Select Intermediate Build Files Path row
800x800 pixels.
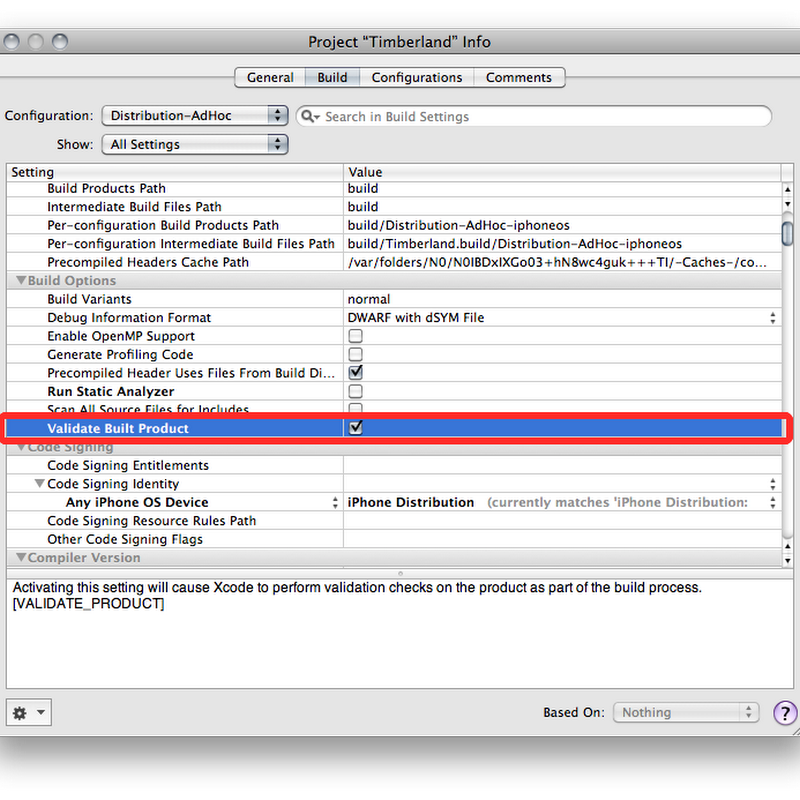394,207
